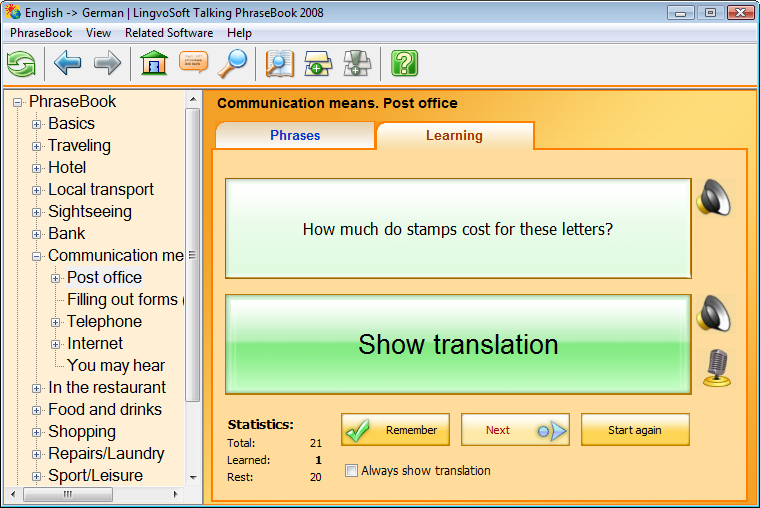Select the Post office tree item
The width and height of the screenshot is (760, 508).
coord(105,277)
